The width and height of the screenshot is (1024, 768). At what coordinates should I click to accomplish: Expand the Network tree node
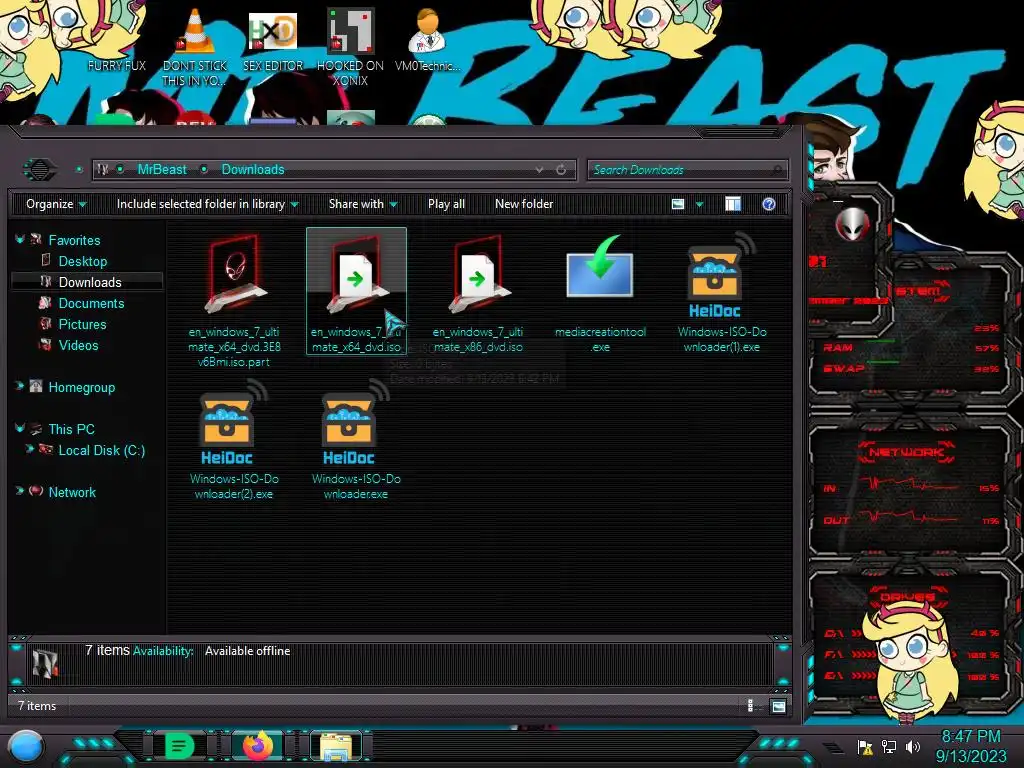pyautogui.click(x=20, y=491)
